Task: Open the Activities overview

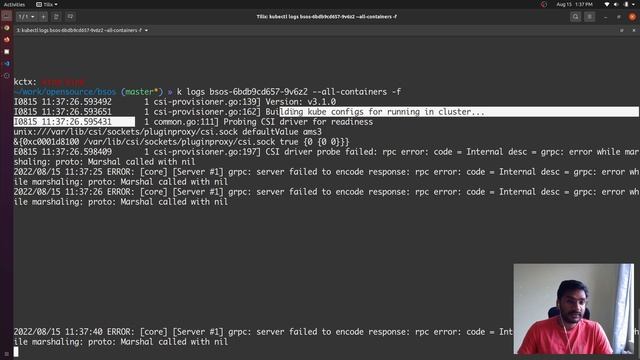Action: coord(14,4)
